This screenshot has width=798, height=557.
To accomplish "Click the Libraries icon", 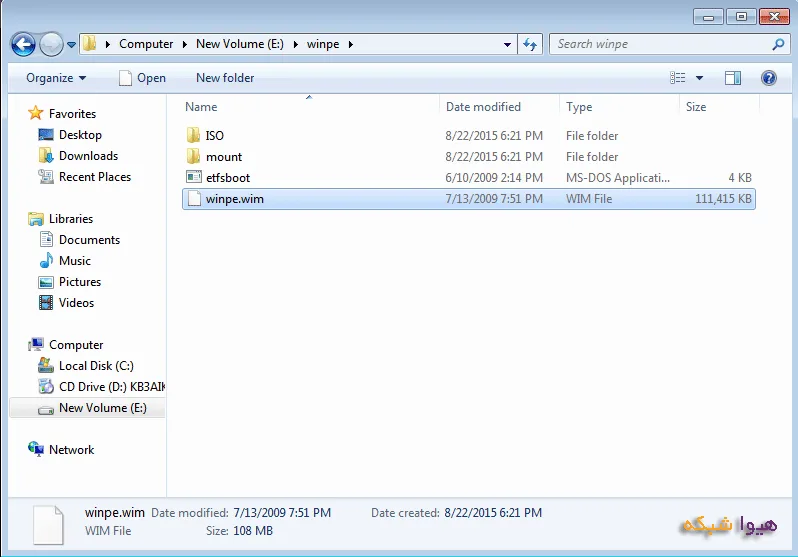I will click(36, 219).
